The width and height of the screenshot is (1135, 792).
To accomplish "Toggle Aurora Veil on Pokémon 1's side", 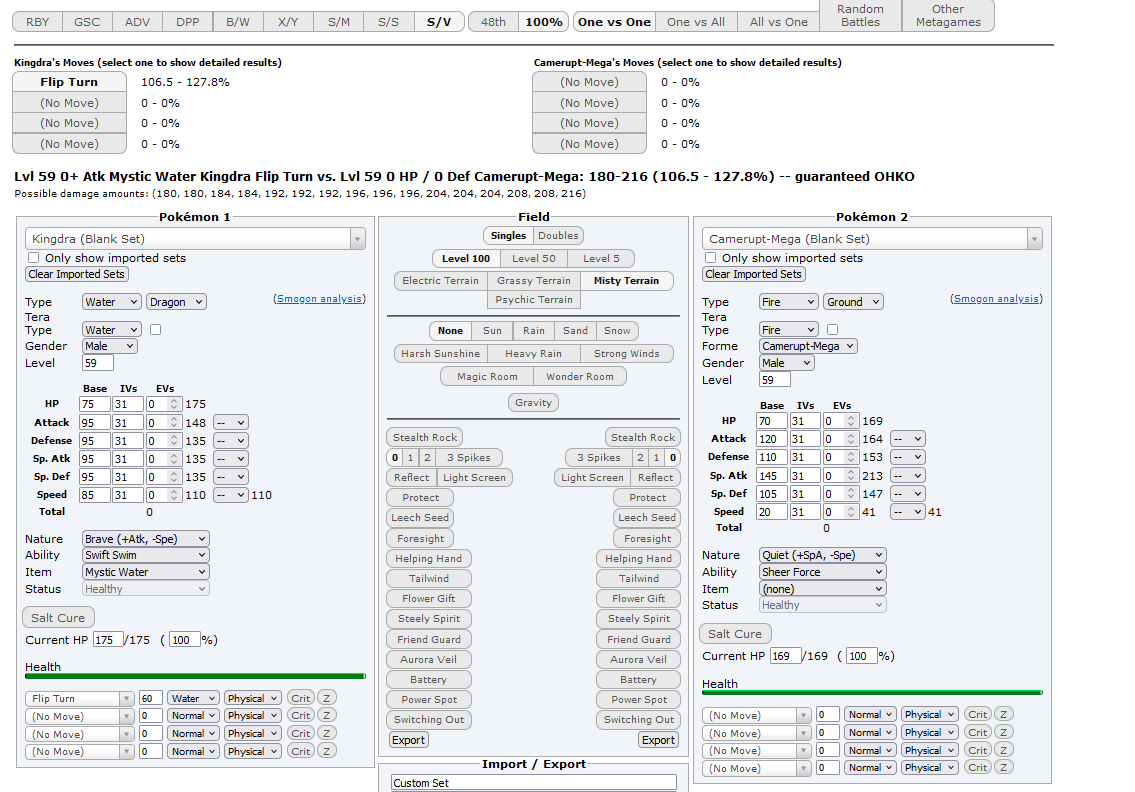I will (x=429, y=660).
